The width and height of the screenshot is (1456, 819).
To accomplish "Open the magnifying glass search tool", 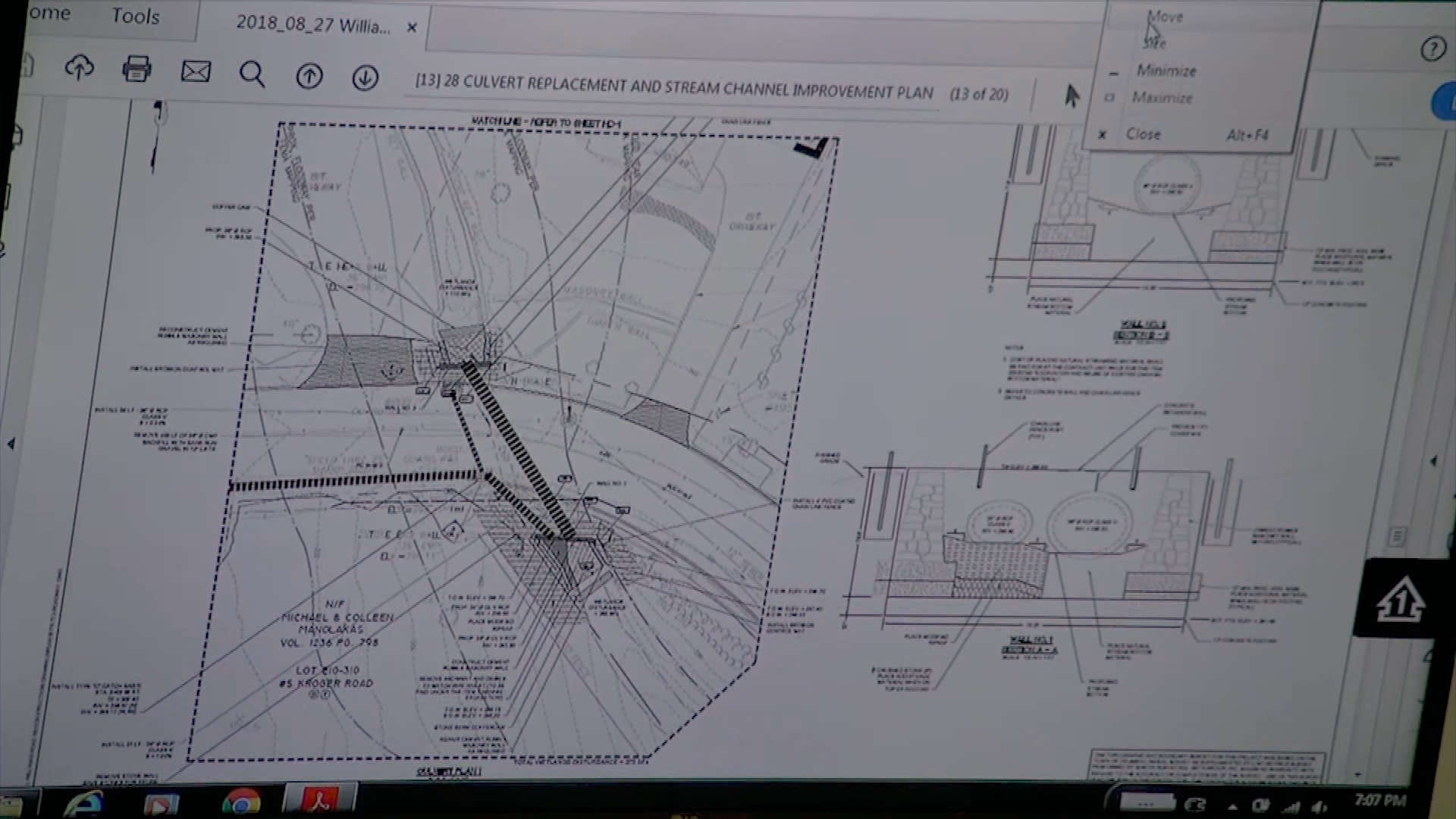I will [252, 74].
